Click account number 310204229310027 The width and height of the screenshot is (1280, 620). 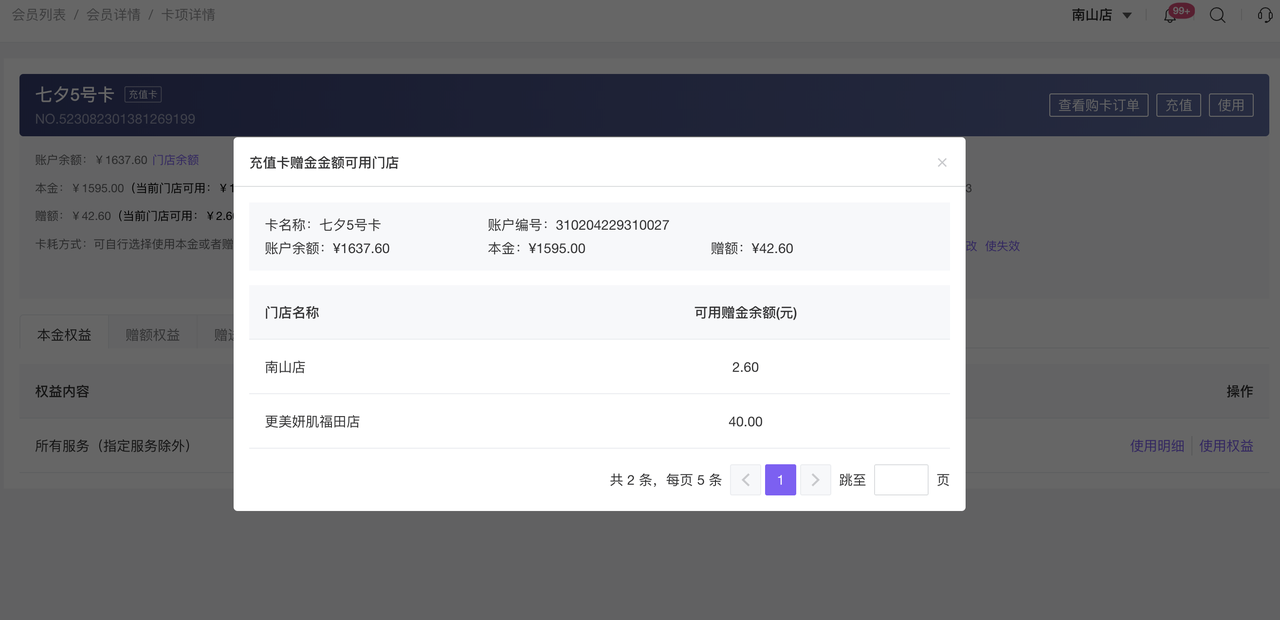coord(613,225)
